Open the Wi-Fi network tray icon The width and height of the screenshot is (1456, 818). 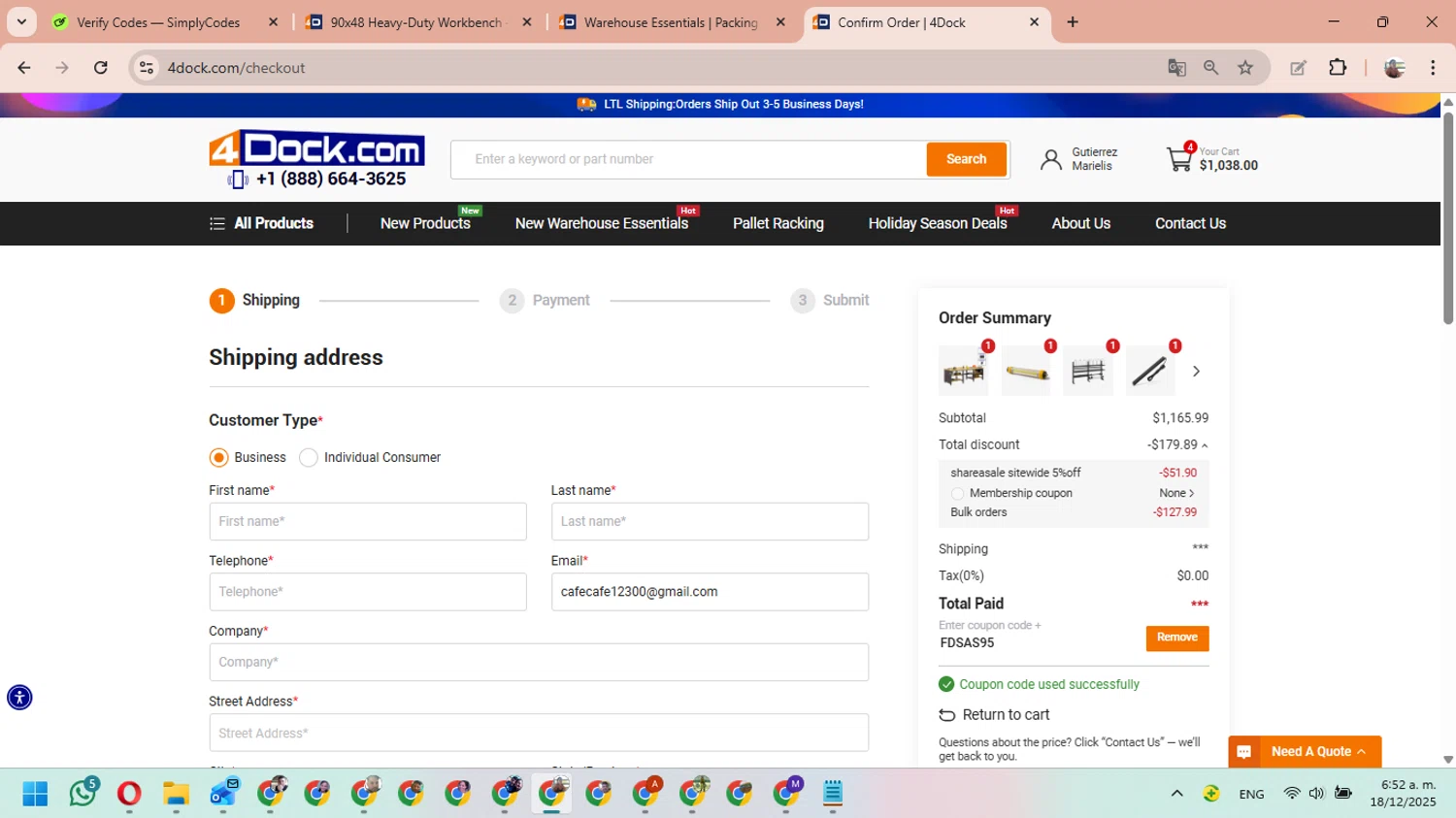(1292, 794)
